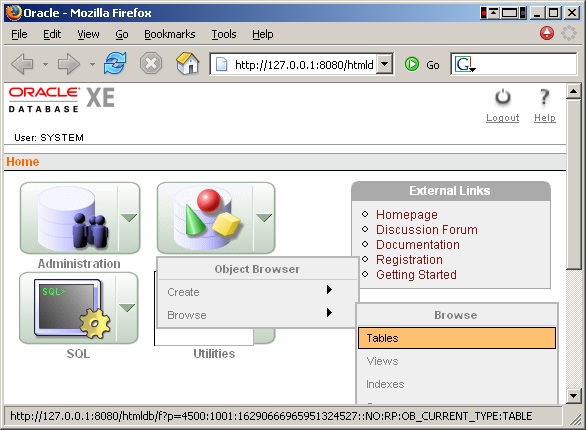Open the Getting Started link
This screenshot has width=586, height=430.
(416, 275)
